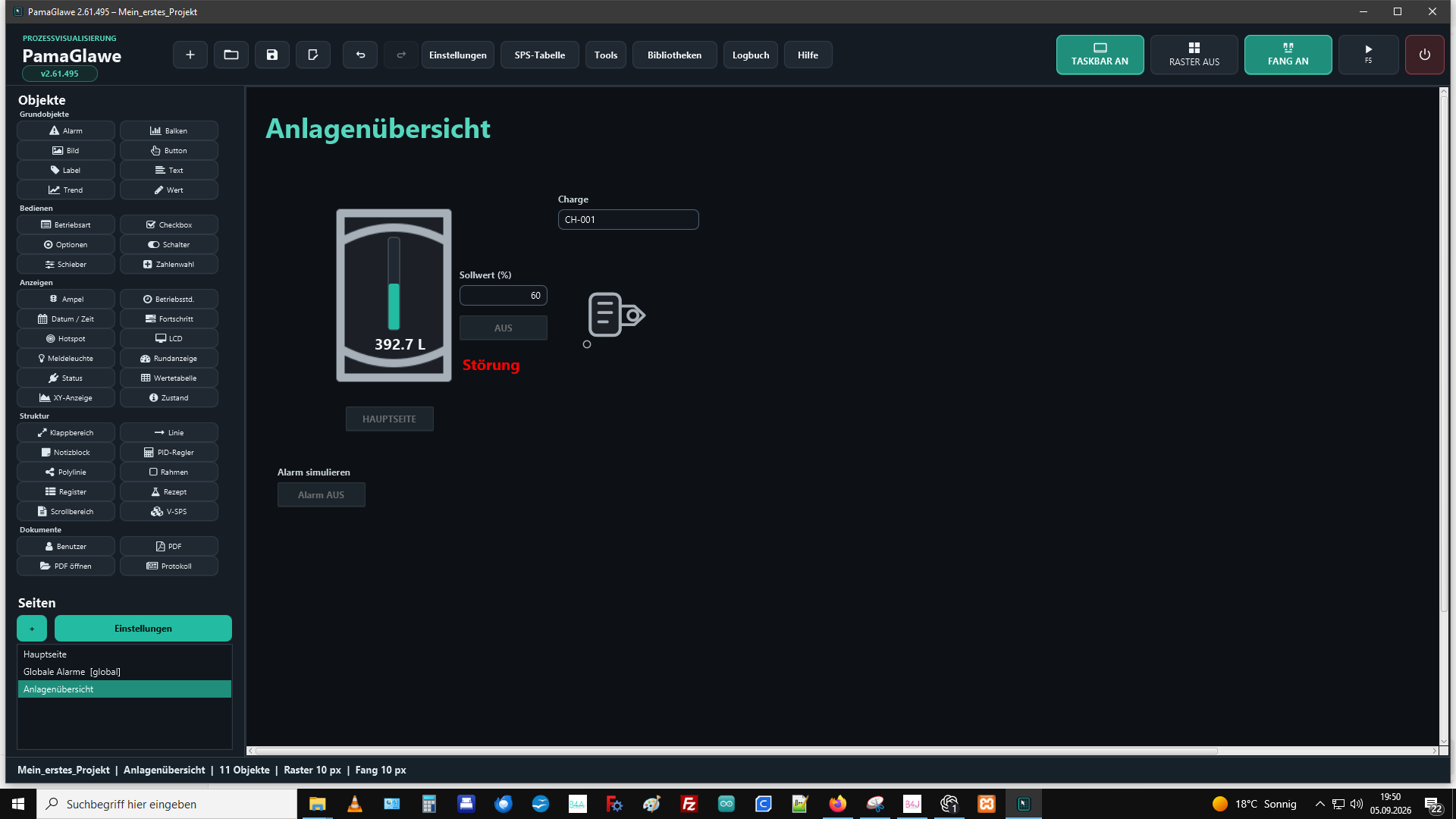Image resolution: width=1456 pixels, height=819 pixels.
Task: Click the save disk icon
Action: 272,55
